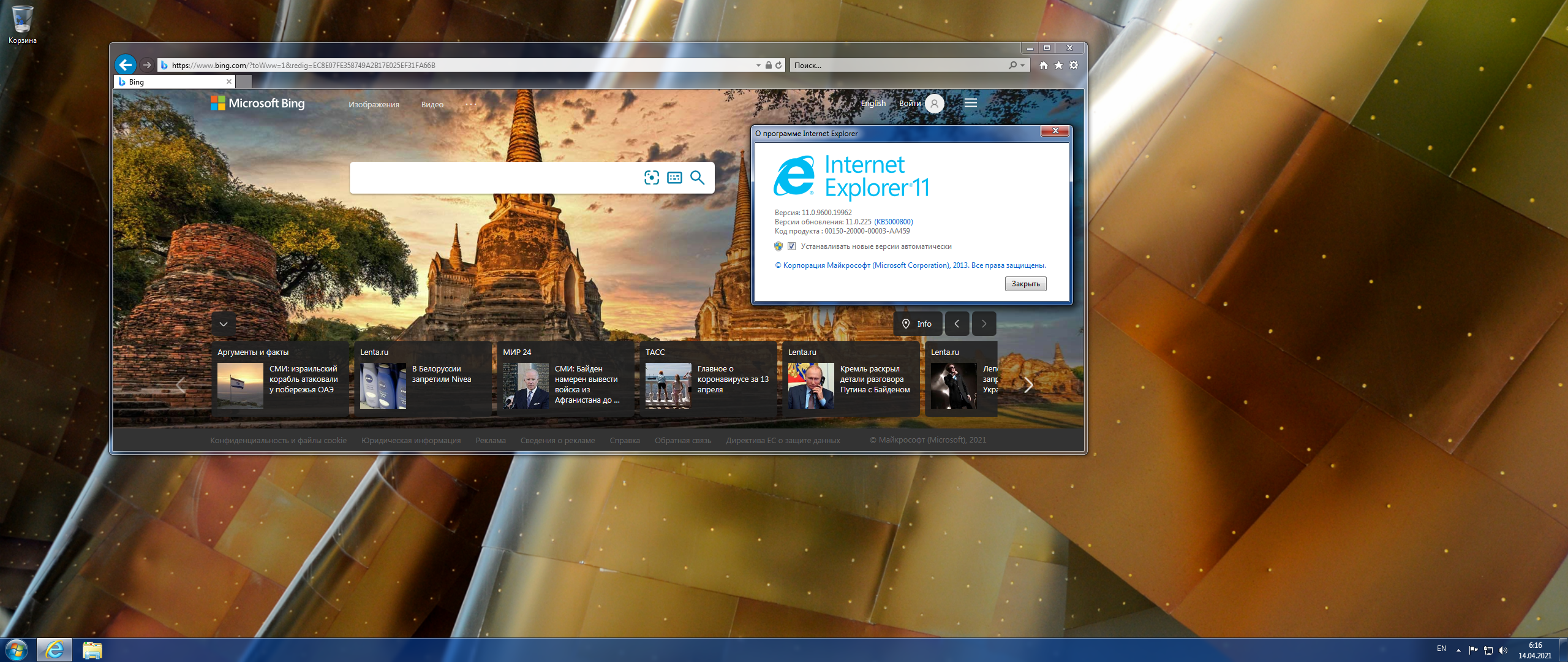Click Обратная связь footer link
This screenshot has width=1568, height=662.
click(683, 440)
